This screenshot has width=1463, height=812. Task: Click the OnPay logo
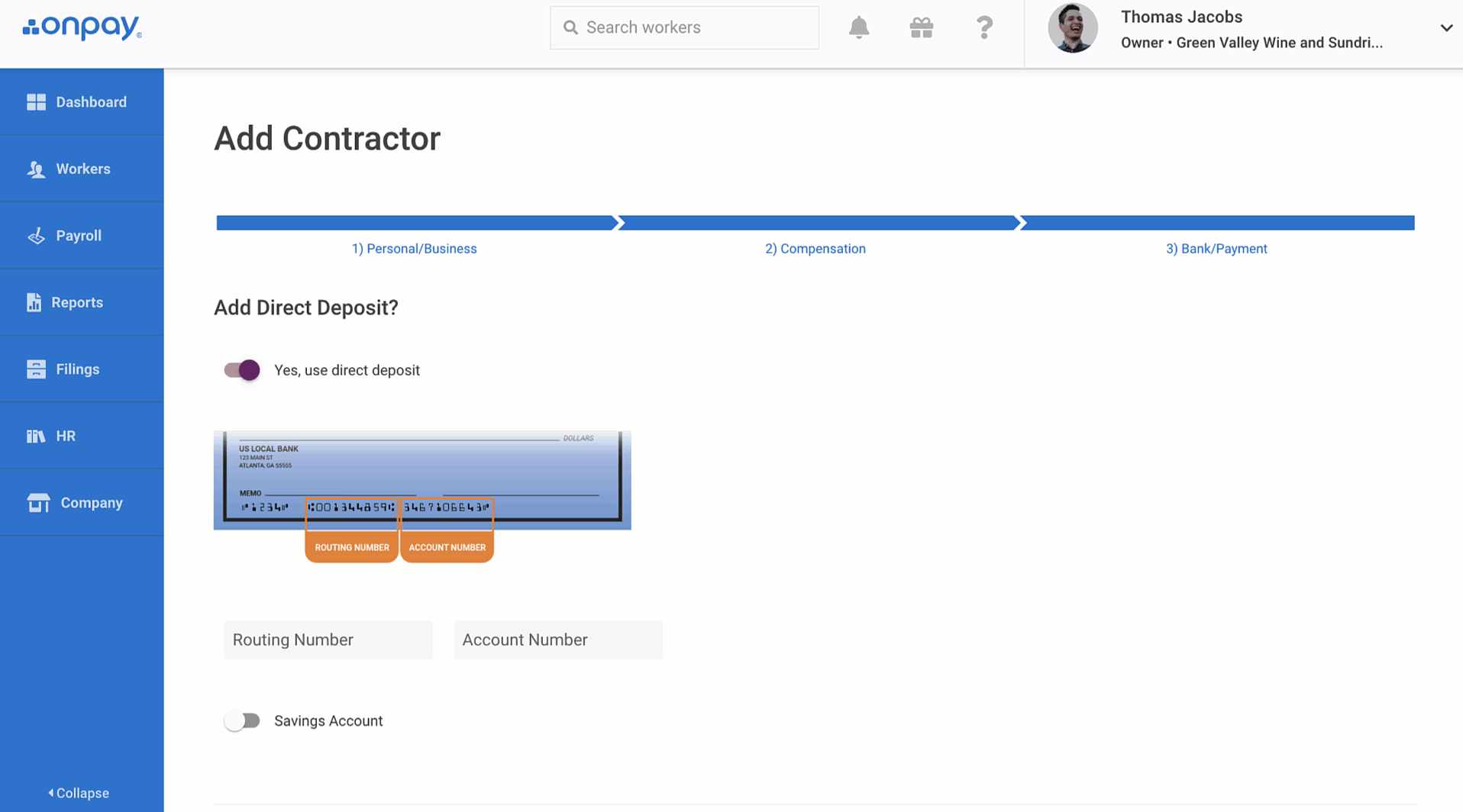tap(82, 27)
